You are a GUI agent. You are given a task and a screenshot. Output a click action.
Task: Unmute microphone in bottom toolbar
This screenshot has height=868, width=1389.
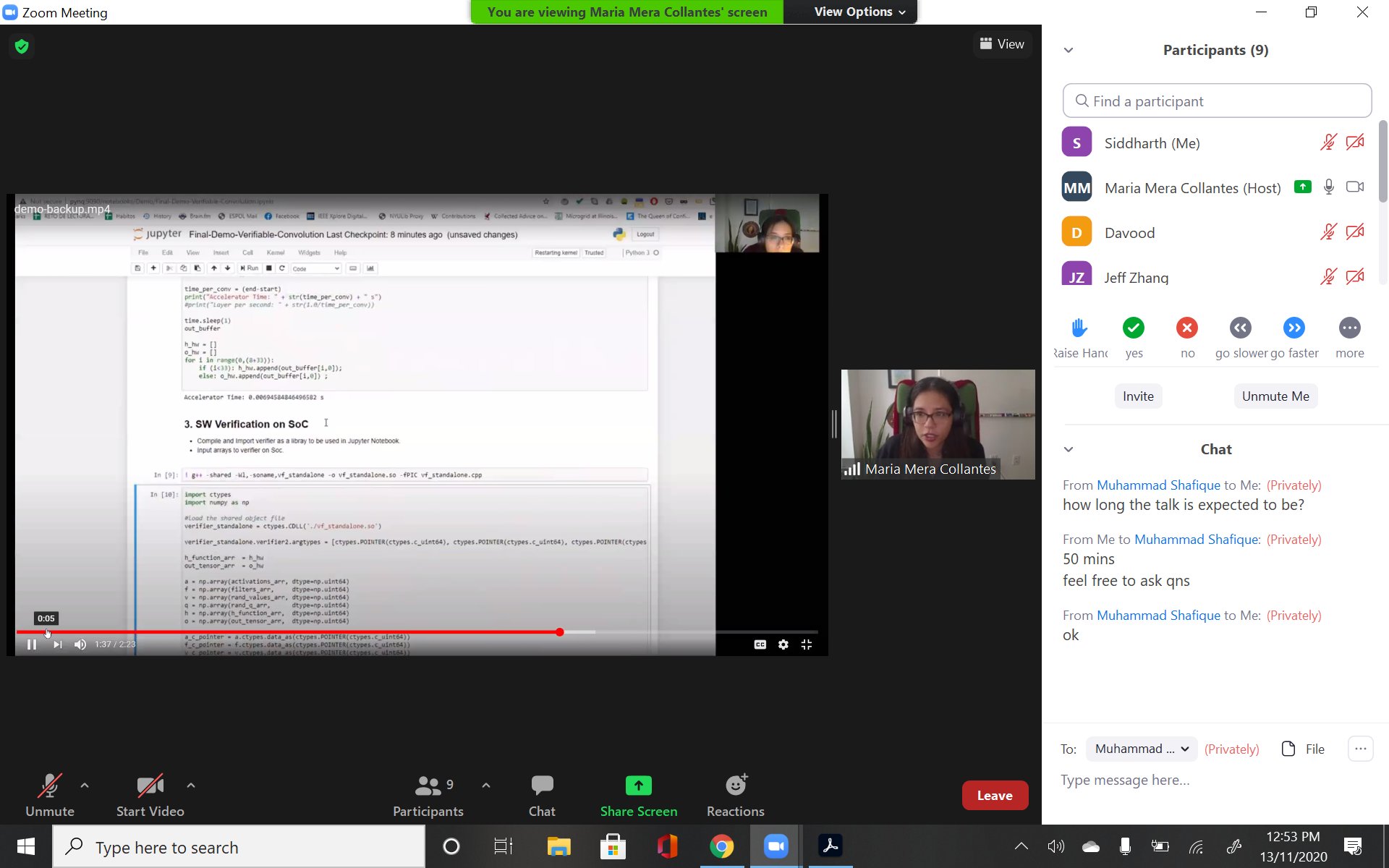49,795
